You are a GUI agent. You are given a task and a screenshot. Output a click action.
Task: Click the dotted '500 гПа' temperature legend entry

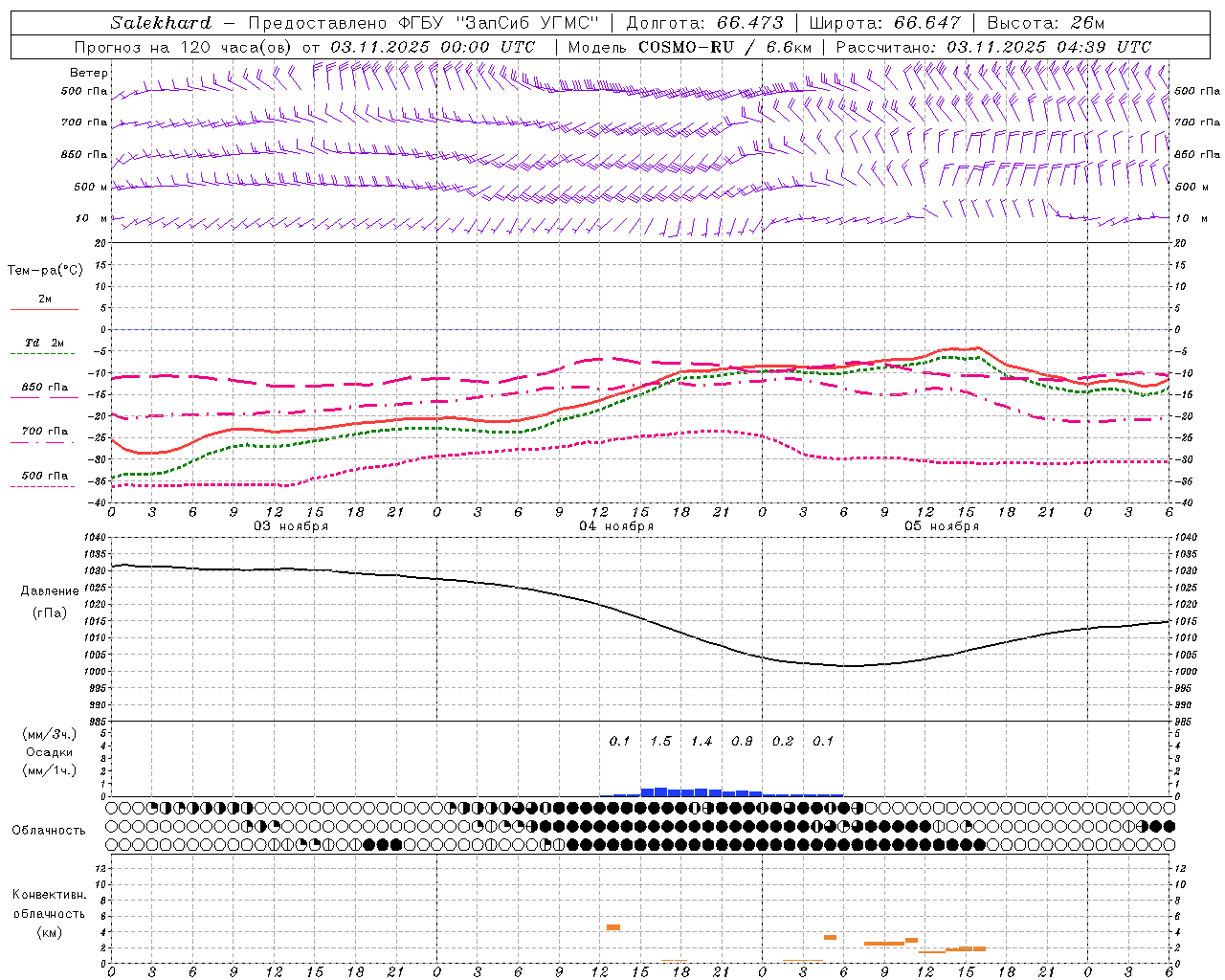coord(44,479)
